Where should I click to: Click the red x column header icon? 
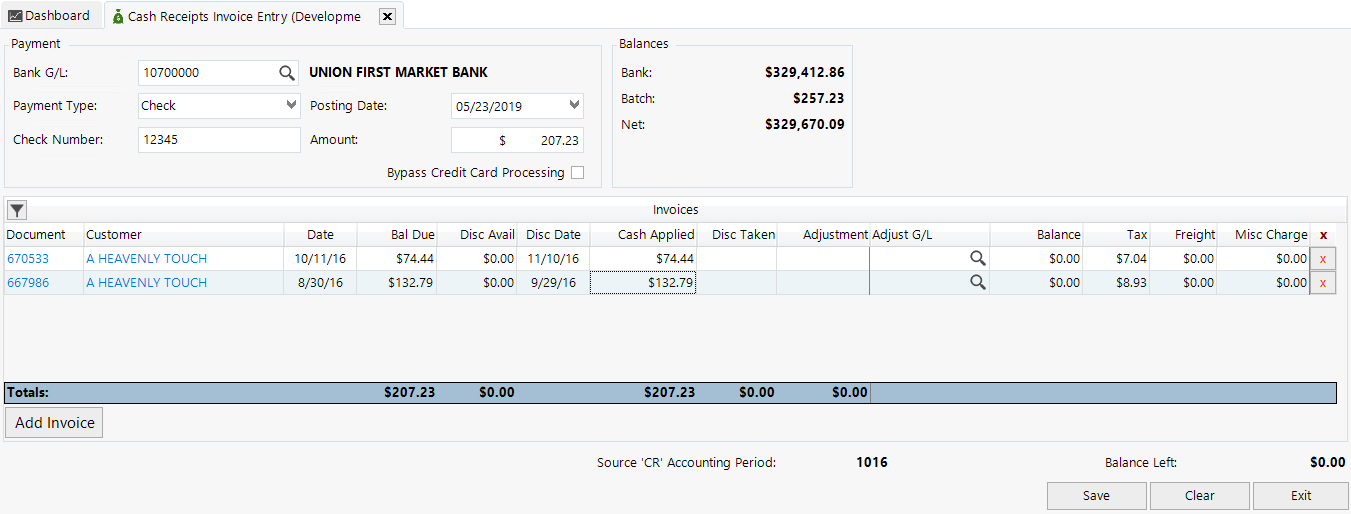pos(1323,235)
